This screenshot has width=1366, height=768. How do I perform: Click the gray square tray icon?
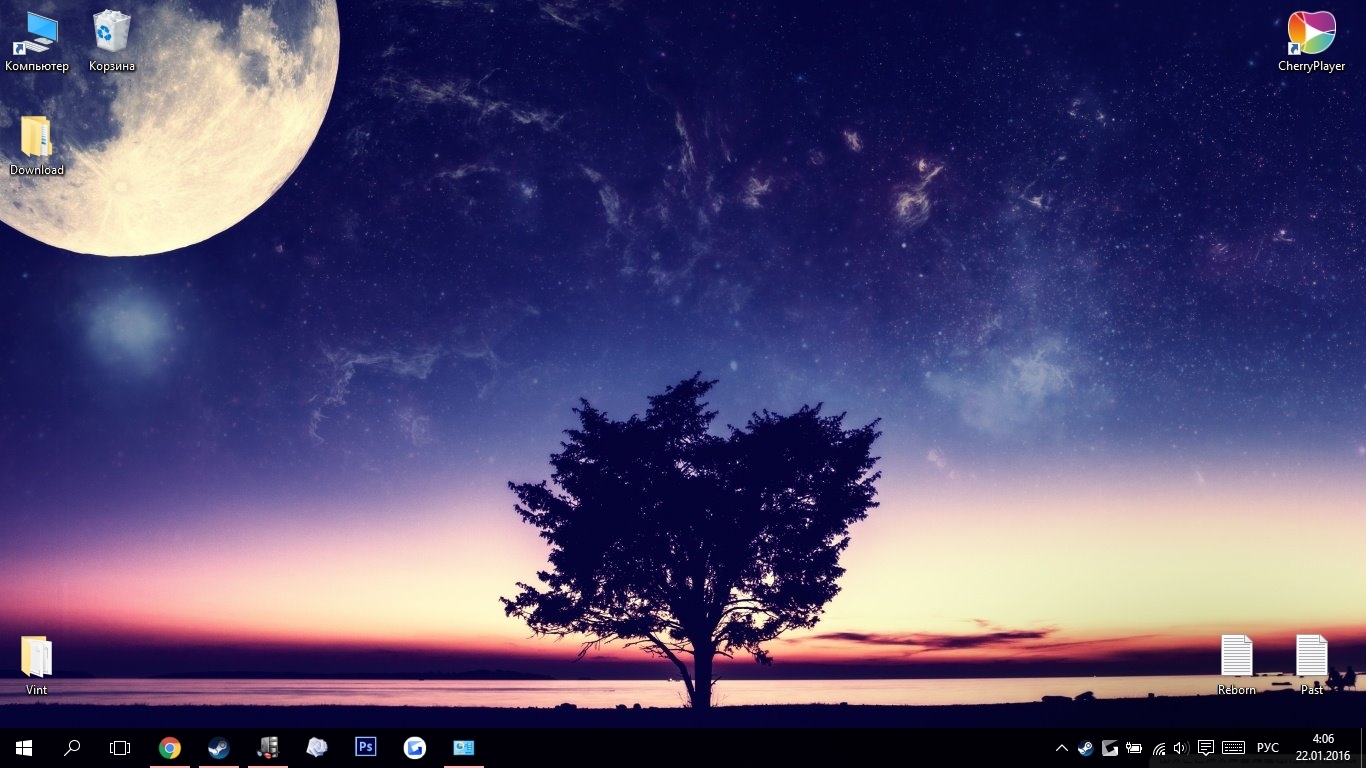coord(1110,748)
